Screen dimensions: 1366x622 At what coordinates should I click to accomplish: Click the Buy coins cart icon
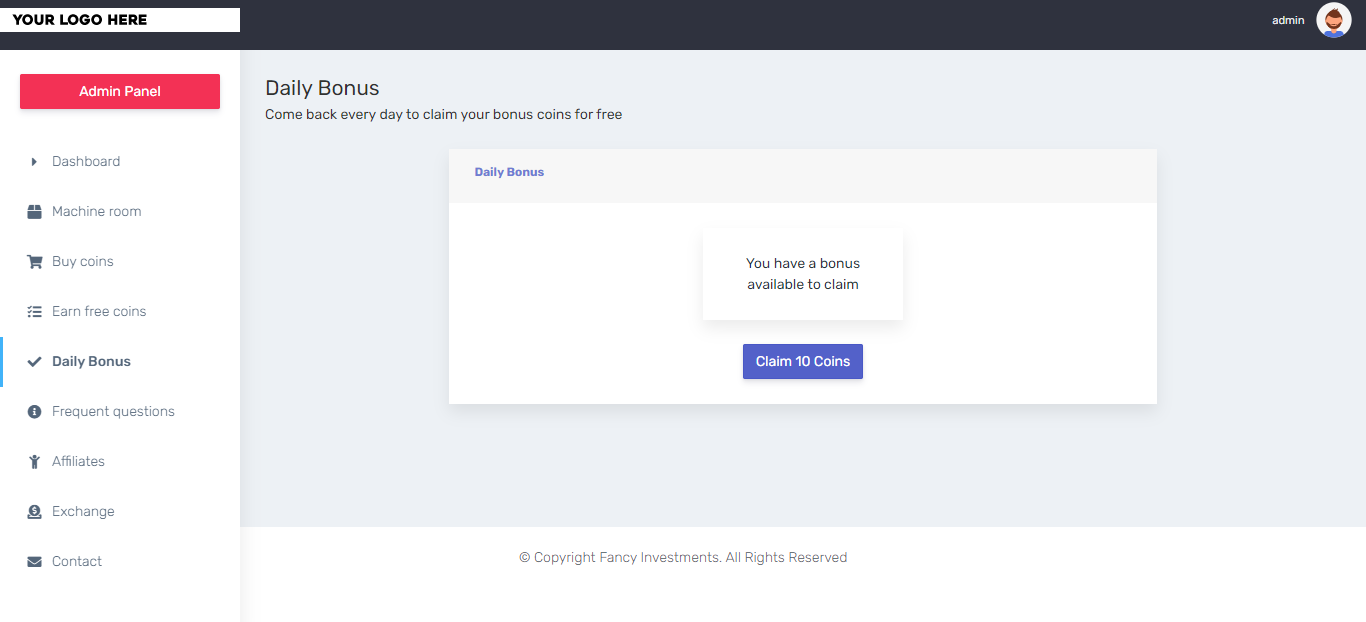tap(34, 261)
